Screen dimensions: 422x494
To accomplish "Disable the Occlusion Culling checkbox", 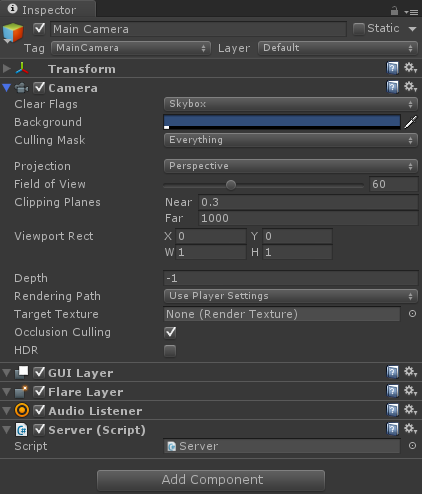I will pyautogui.click(x=170, y=332).
